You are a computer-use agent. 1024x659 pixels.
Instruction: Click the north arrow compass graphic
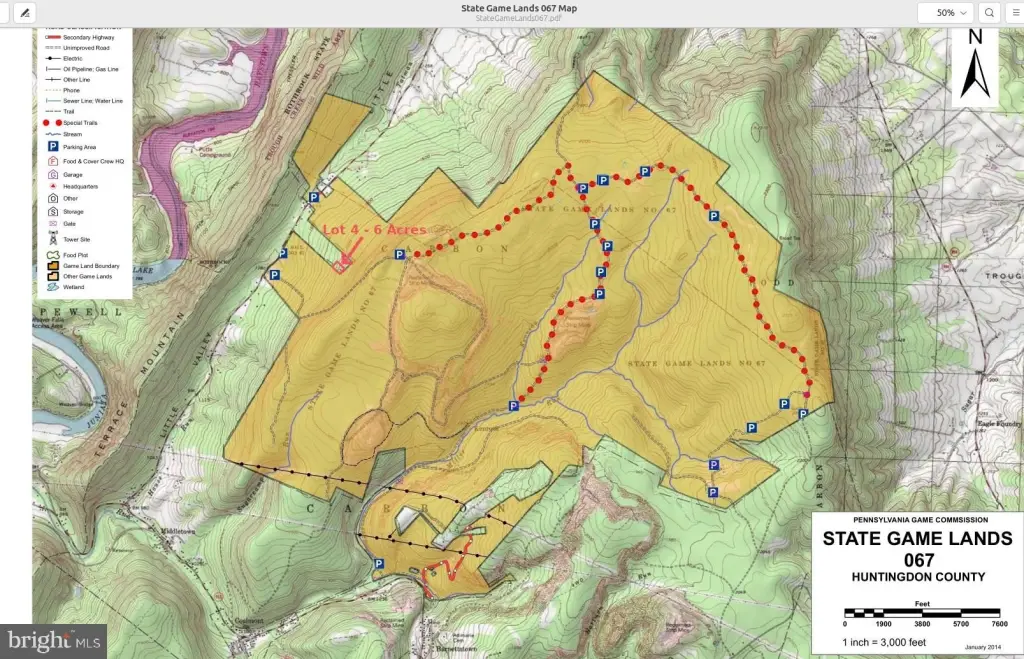click(975, 68)
